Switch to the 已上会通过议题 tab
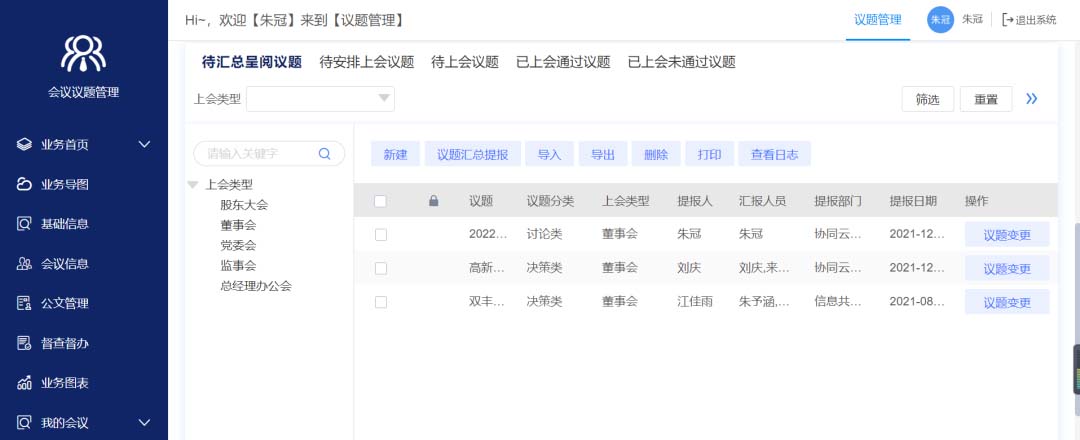 [562, 62]
